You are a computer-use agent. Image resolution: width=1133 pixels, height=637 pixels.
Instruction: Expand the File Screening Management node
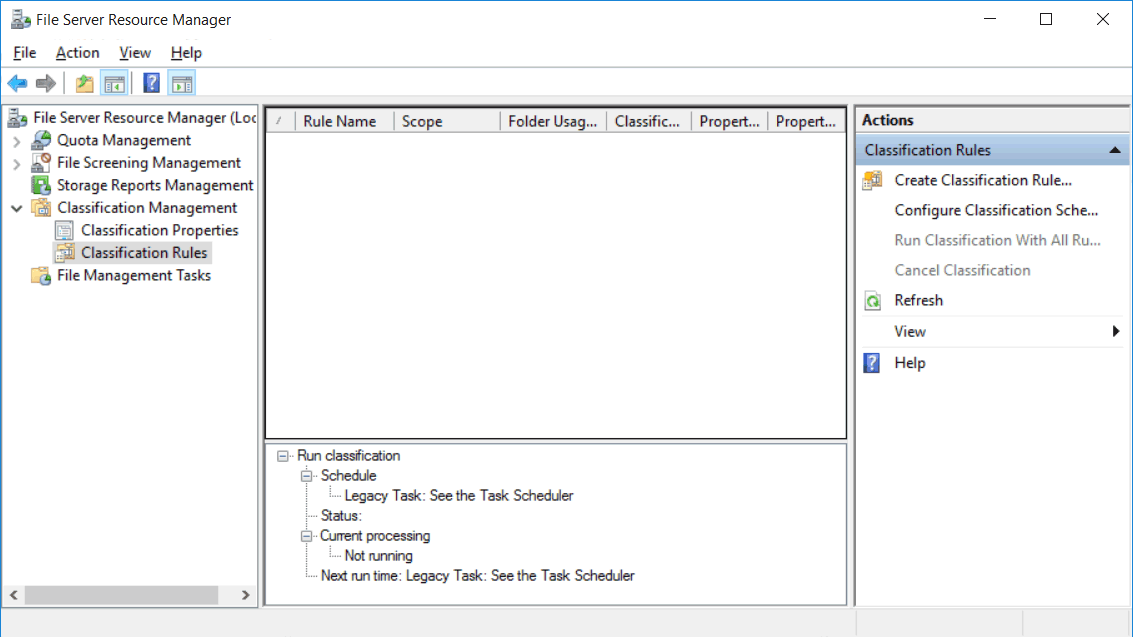[17, 163]
